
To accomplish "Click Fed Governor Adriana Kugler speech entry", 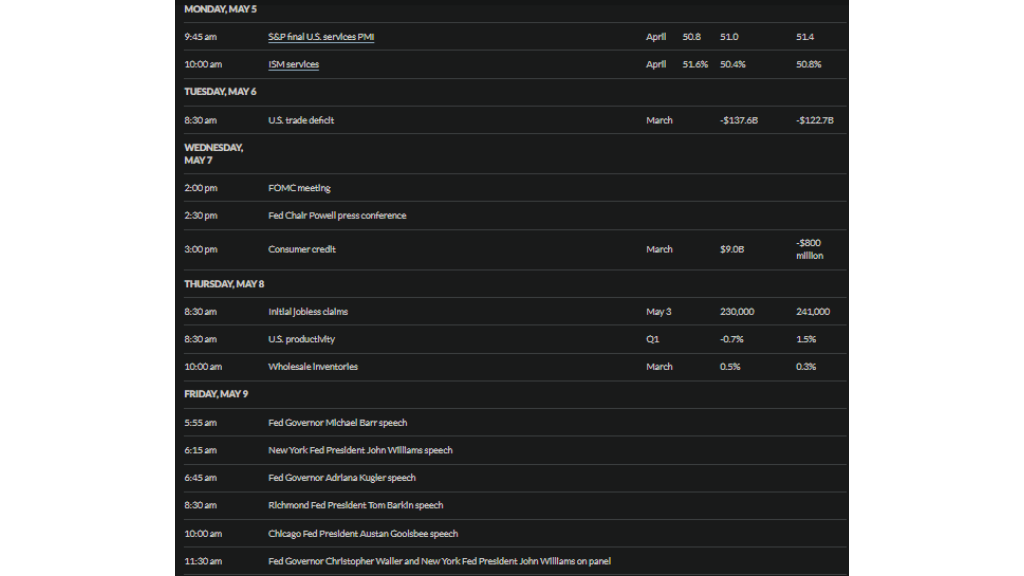I will coord(342,477).
